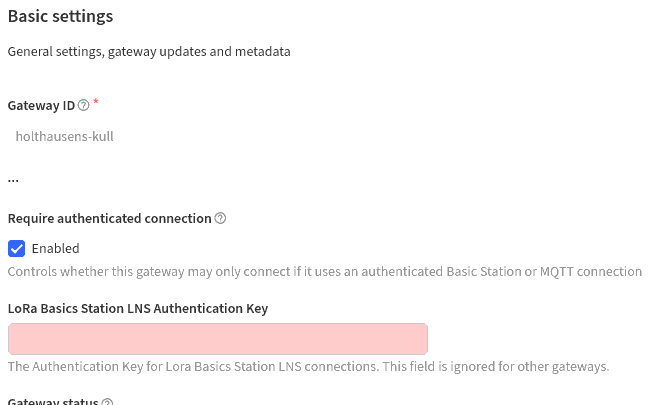The image size is (654, 405).
Task: Click the LoRa Basics Station LNS Authentication Key label
Action: [x=138, y=309]
